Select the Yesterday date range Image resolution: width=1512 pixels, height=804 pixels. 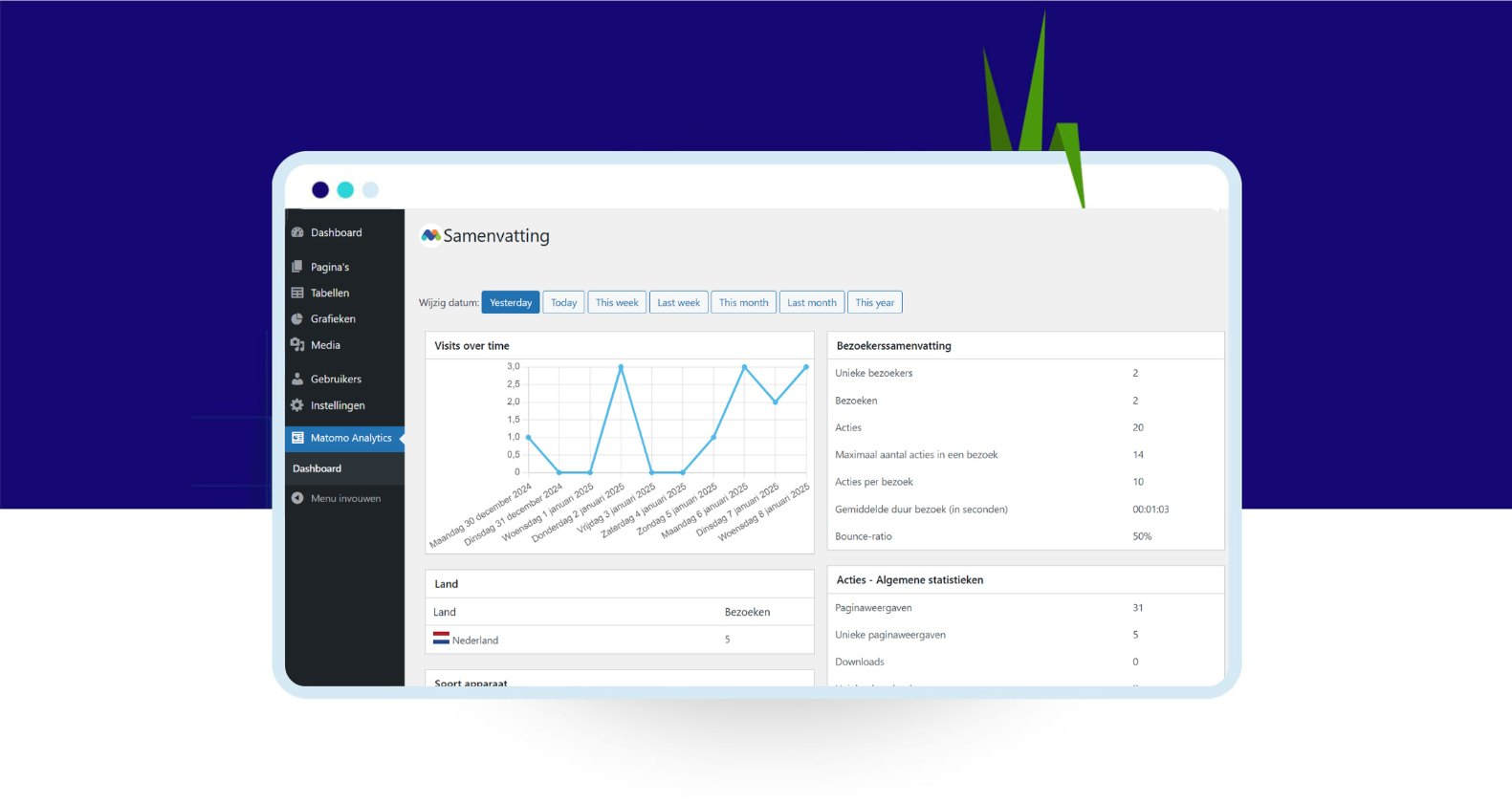[x=511, y=302]
